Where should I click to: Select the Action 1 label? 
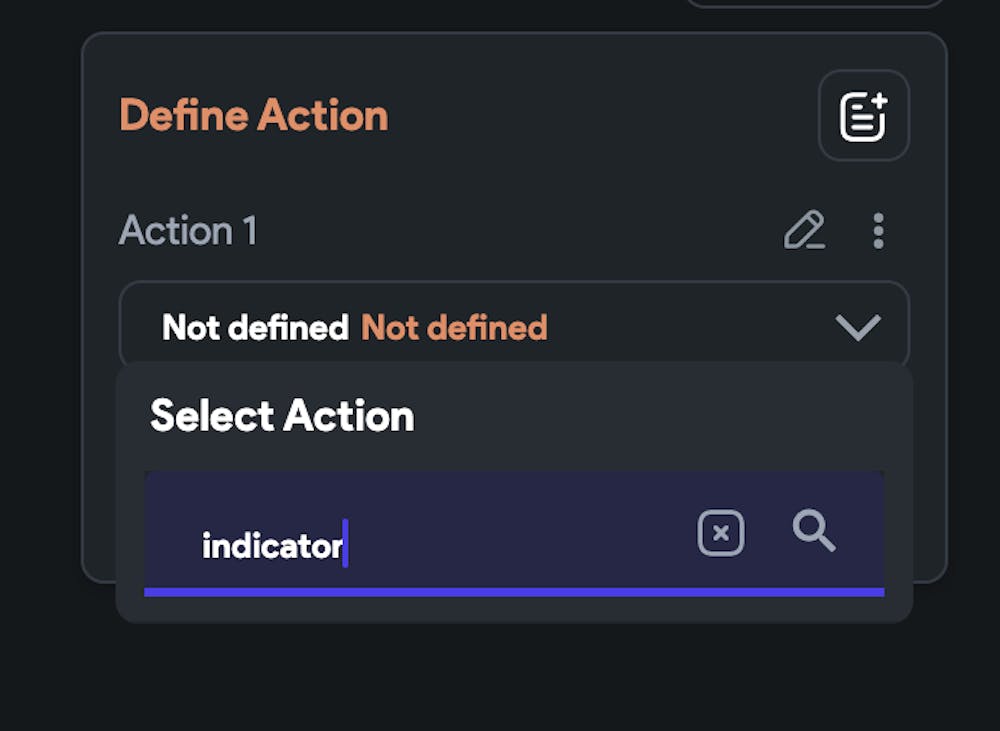point(188,231)
